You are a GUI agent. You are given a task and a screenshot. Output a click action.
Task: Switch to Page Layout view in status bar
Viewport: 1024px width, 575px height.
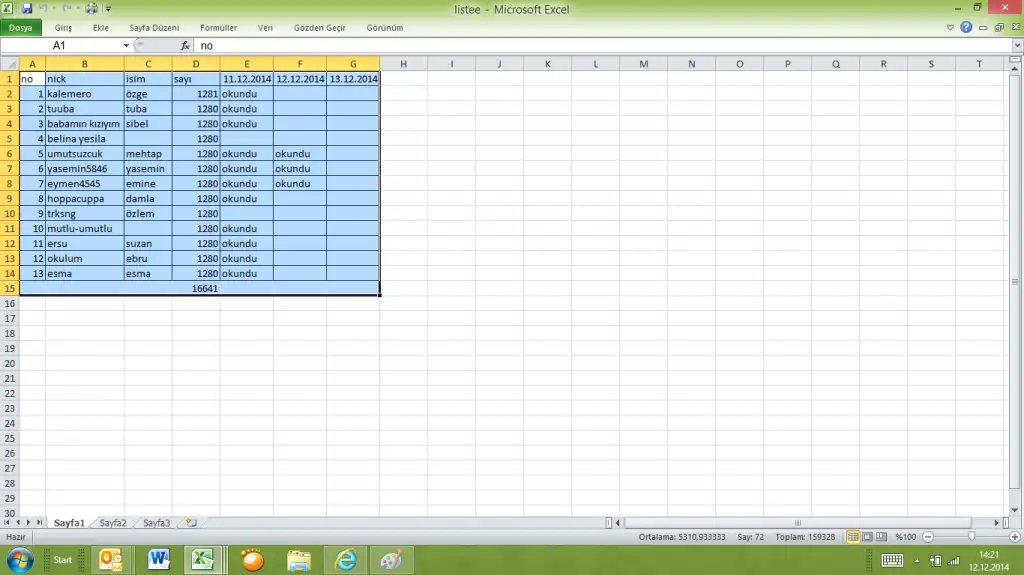click(867, 538)
